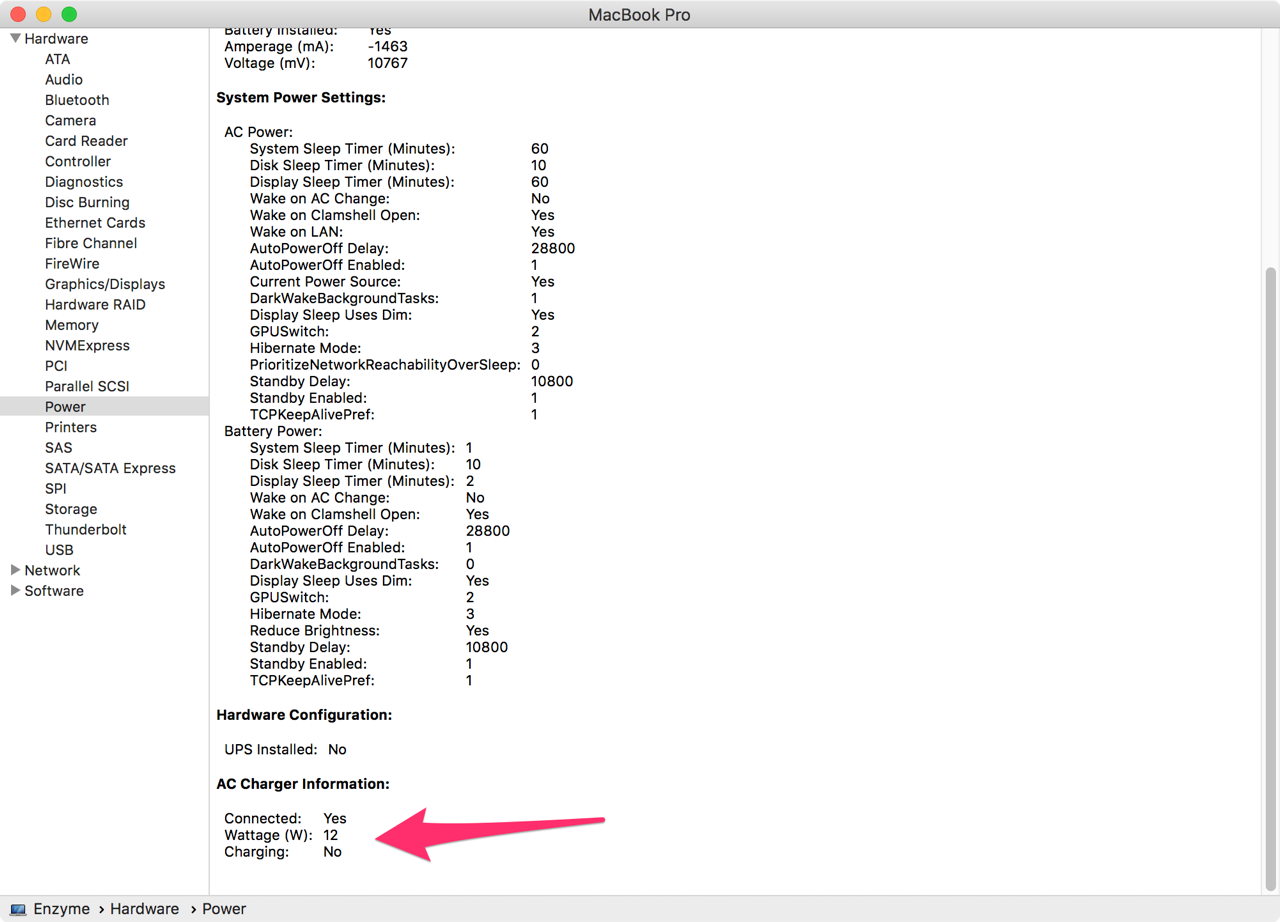
Task: Select FireWire in the sidebar
Action: [x=72, y=264]
